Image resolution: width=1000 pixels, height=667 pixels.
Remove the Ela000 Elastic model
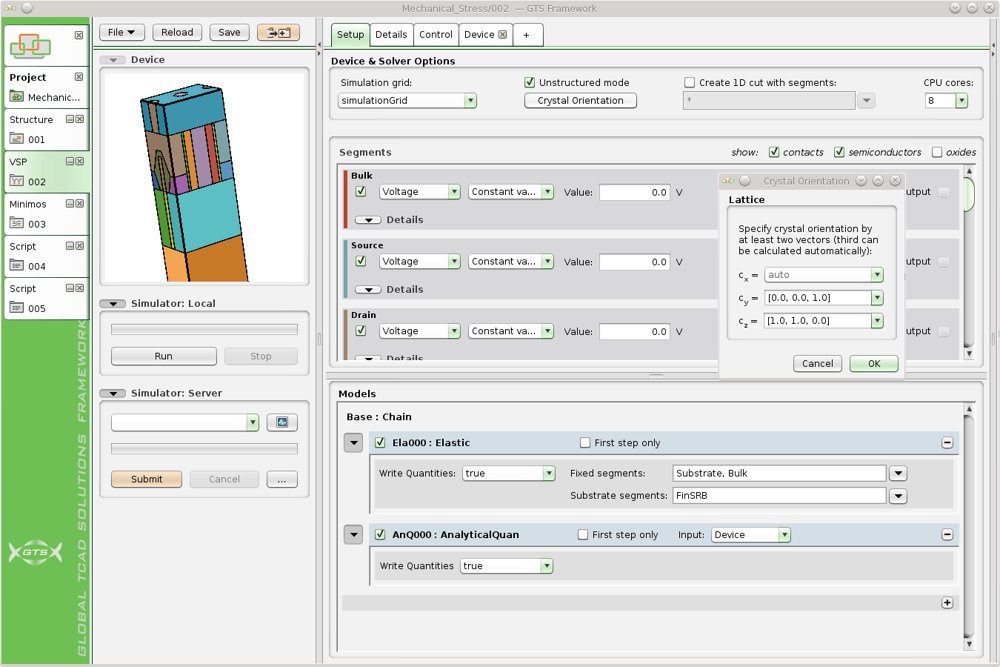click(x=947, y=443)
